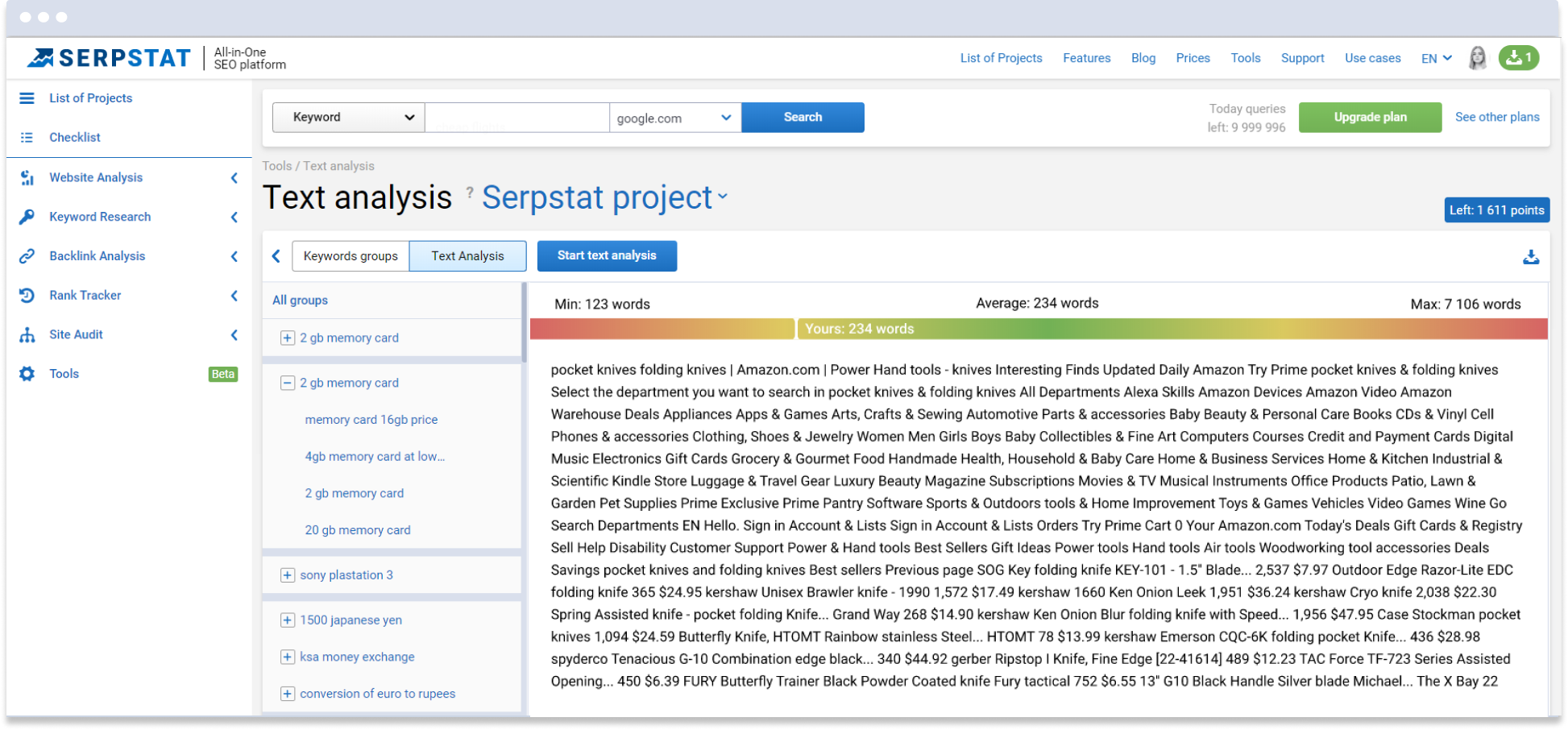
Task: Select keyword memory card 16gb price
Action: click(x=371, y=421)
